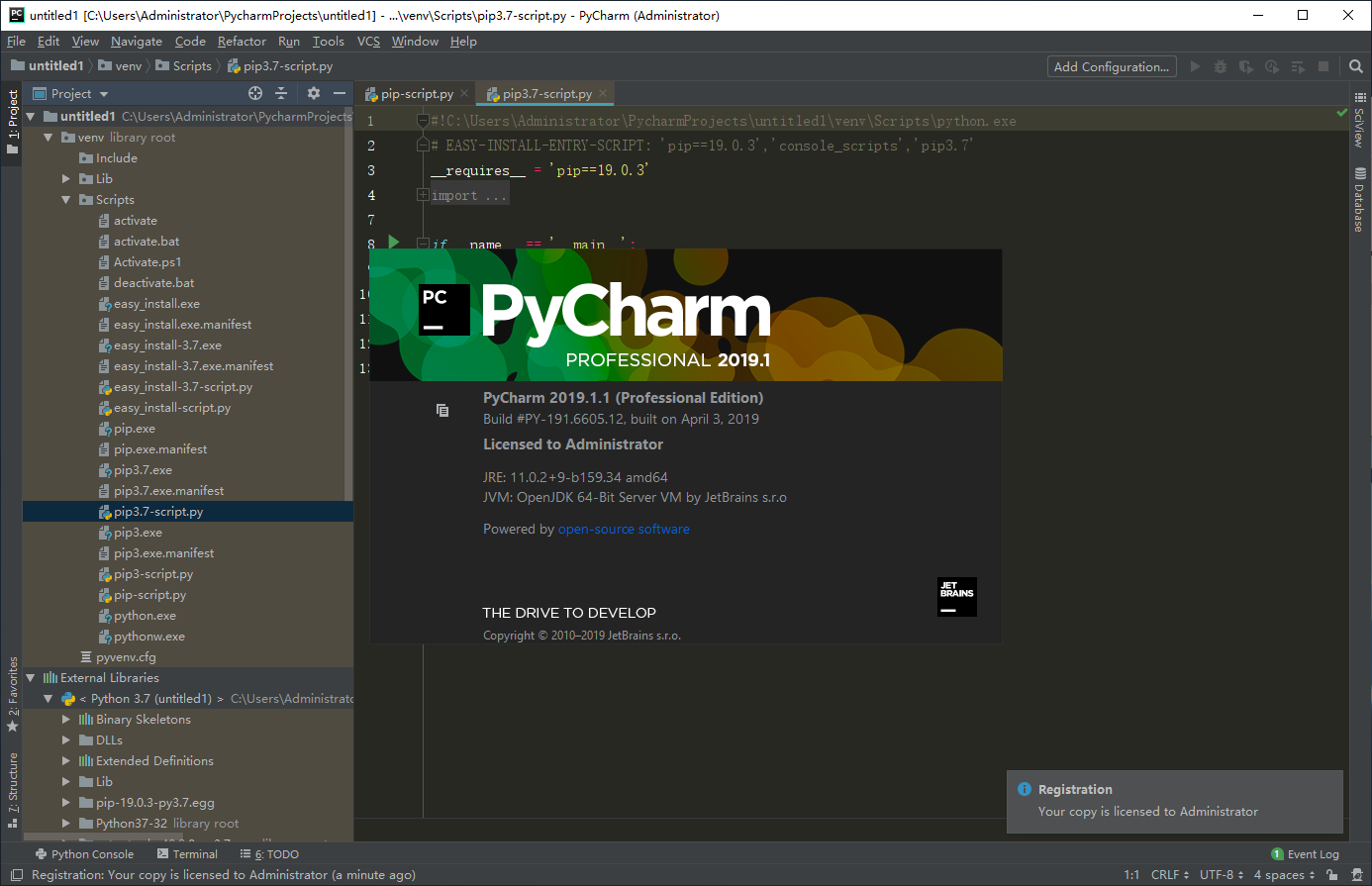1372x886 pixels.
Task: Open the CRLF line separator dropdown
Action: (1170, 875)
